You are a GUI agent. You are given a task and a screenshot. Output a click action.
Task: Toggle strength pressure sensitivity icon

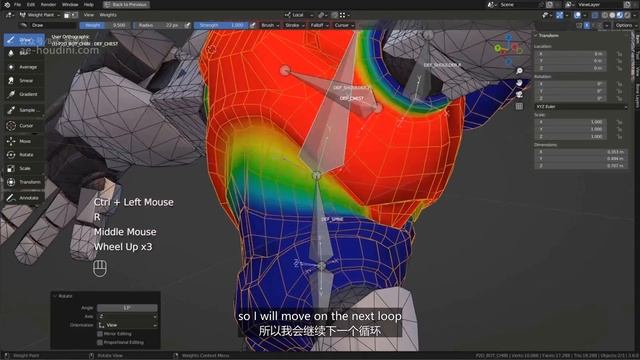click(253, 25)
